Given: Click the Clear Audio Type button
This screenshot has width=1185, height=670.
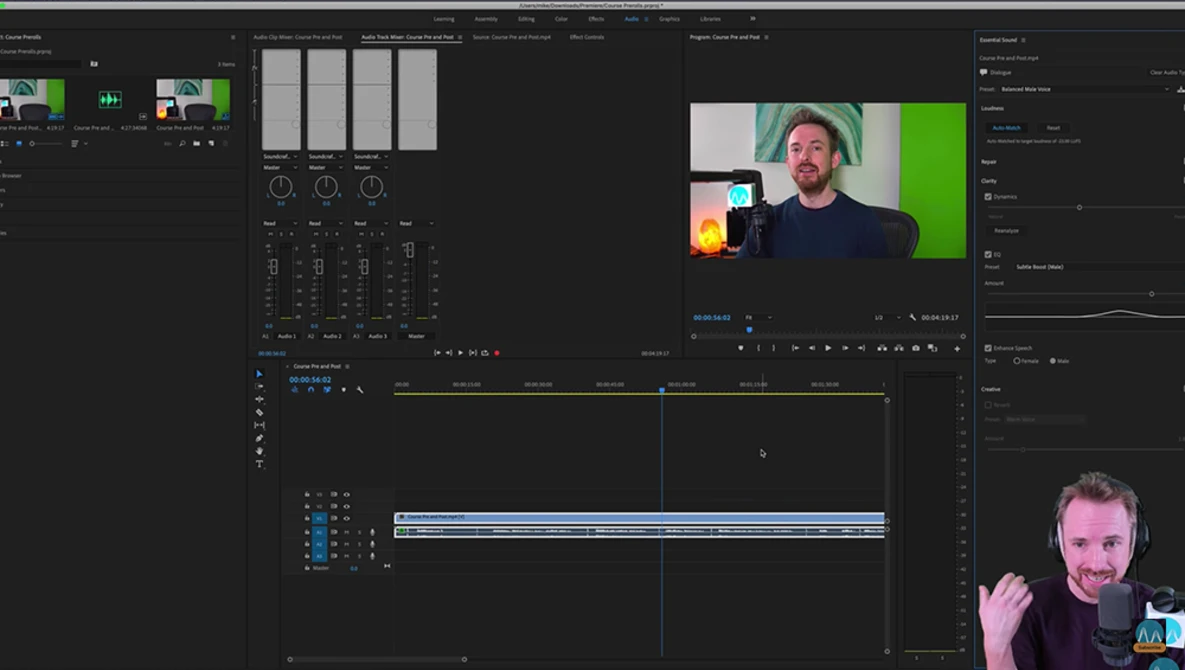Looking at the screenshot, I should tap(1167, 73).
